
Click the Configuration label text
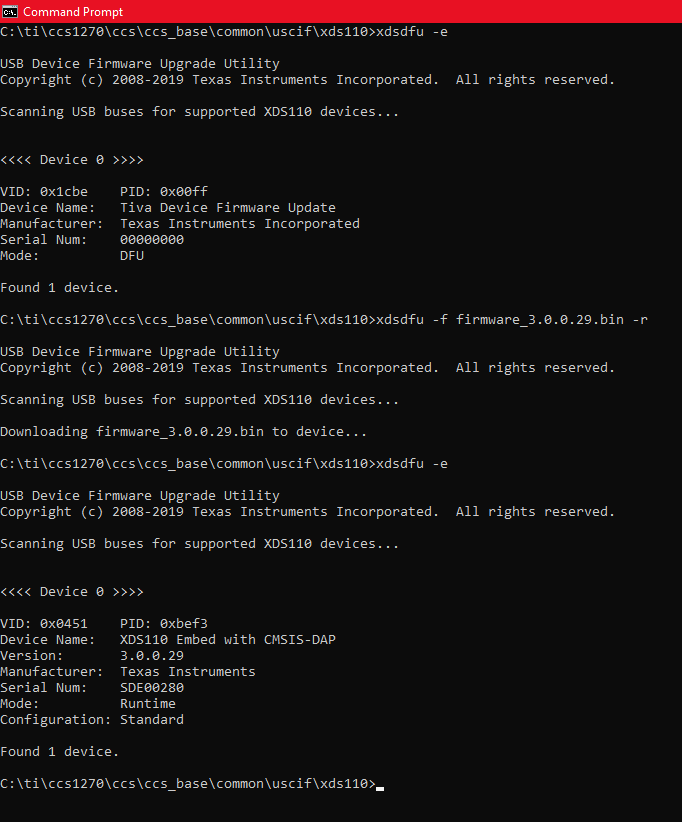point(56,720)
